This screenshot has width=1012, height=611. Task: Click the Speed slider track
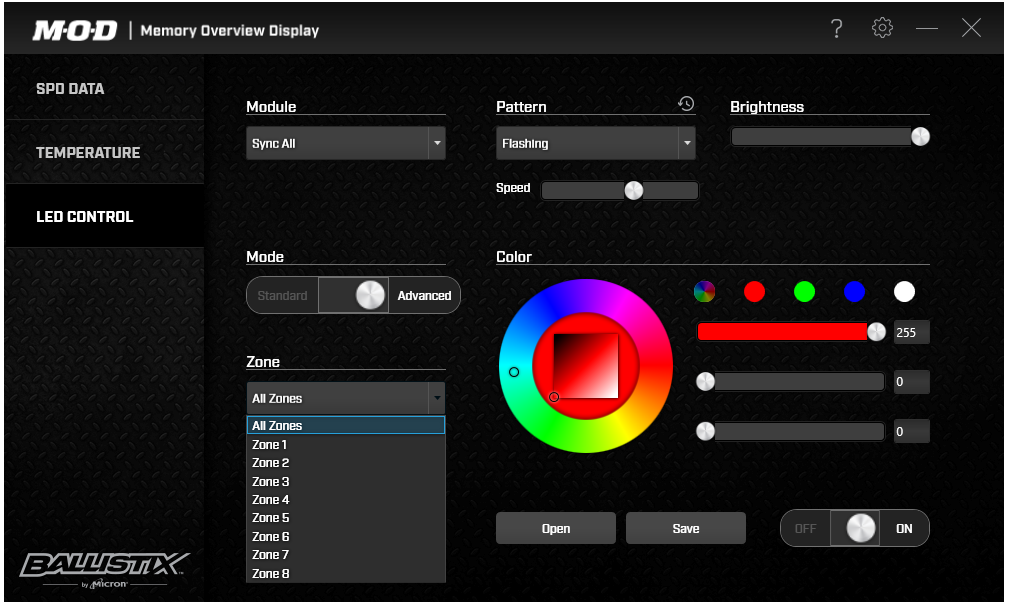(x=620, y=191)
